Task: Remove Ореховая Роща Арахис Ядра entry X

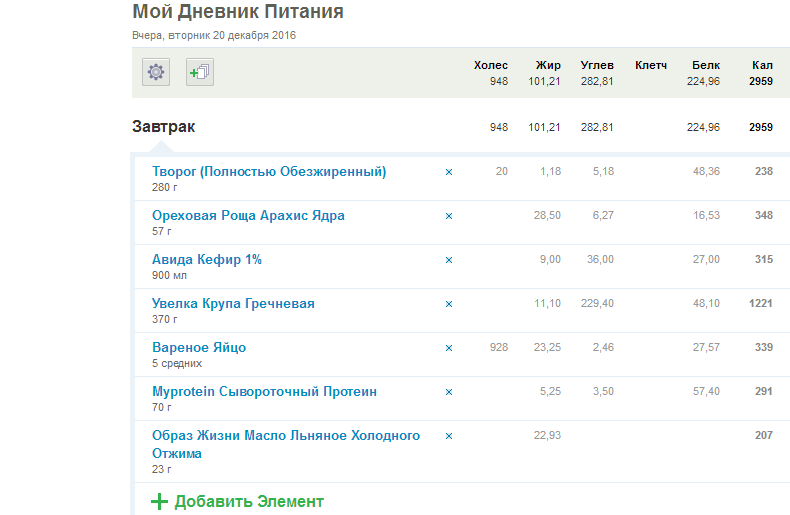Action: 449,216
